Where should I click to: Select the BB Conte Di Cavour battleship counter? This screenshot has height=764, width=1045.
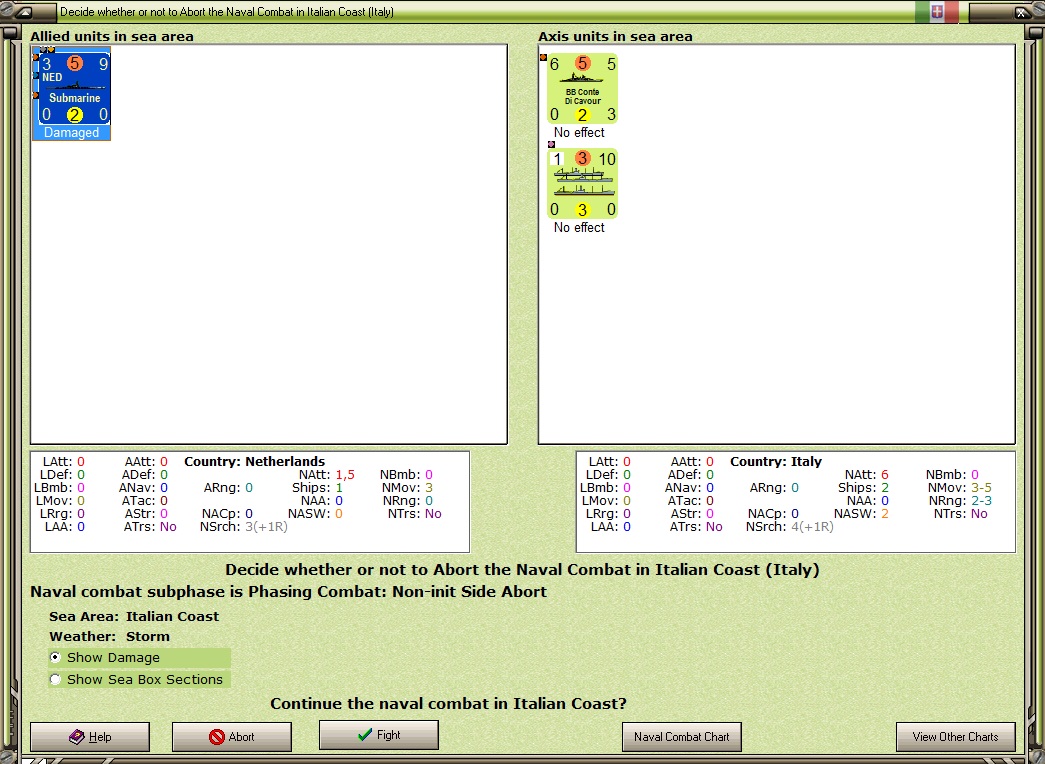pos(582,89)
